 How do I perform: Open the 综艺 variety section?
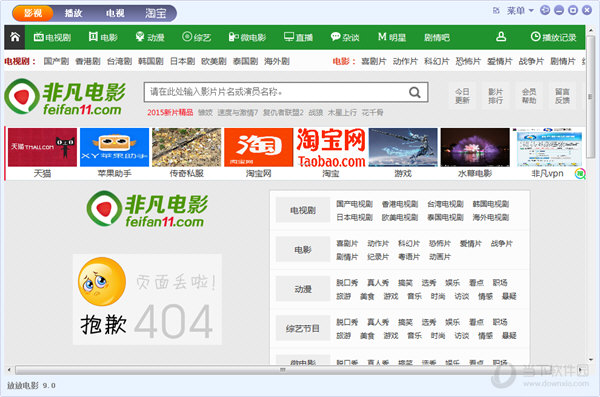(197, 37)
